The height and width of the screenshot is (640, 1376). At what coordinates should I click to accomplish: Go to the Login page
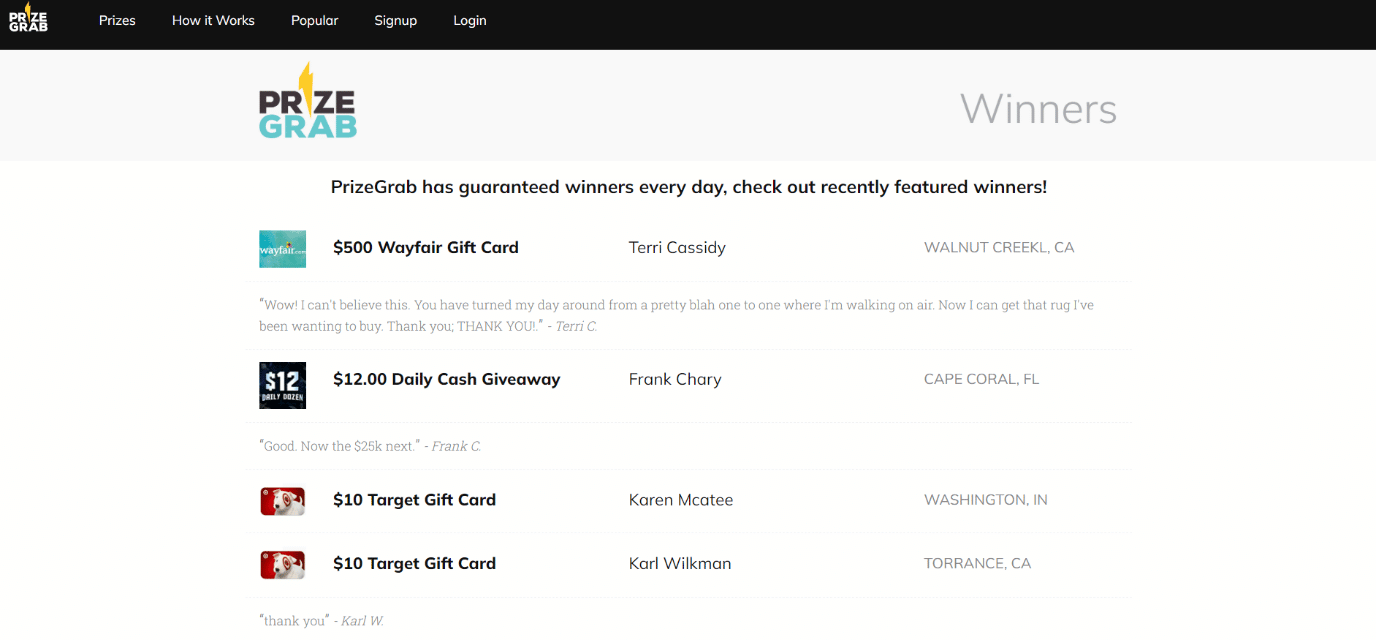[469, 20]
